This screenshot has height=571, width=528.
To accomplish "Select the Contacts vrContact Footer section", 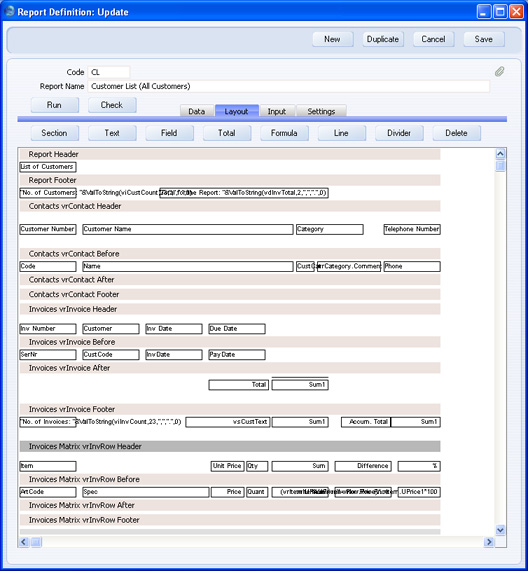I will [x=230, y=294].
